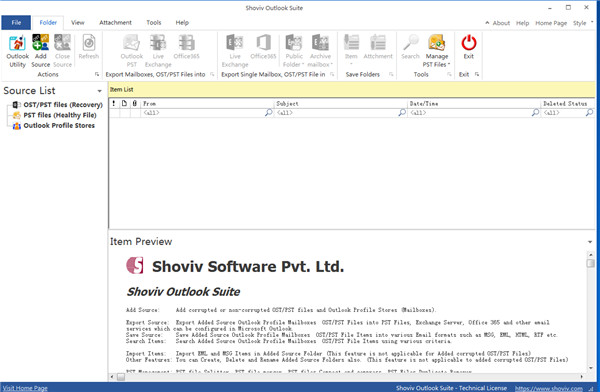Image resolution: width=600 pixels, height=392 pixels.
Task: Click the Outlook Profile Stores tree icon
Action: click(x=16, y=126)
